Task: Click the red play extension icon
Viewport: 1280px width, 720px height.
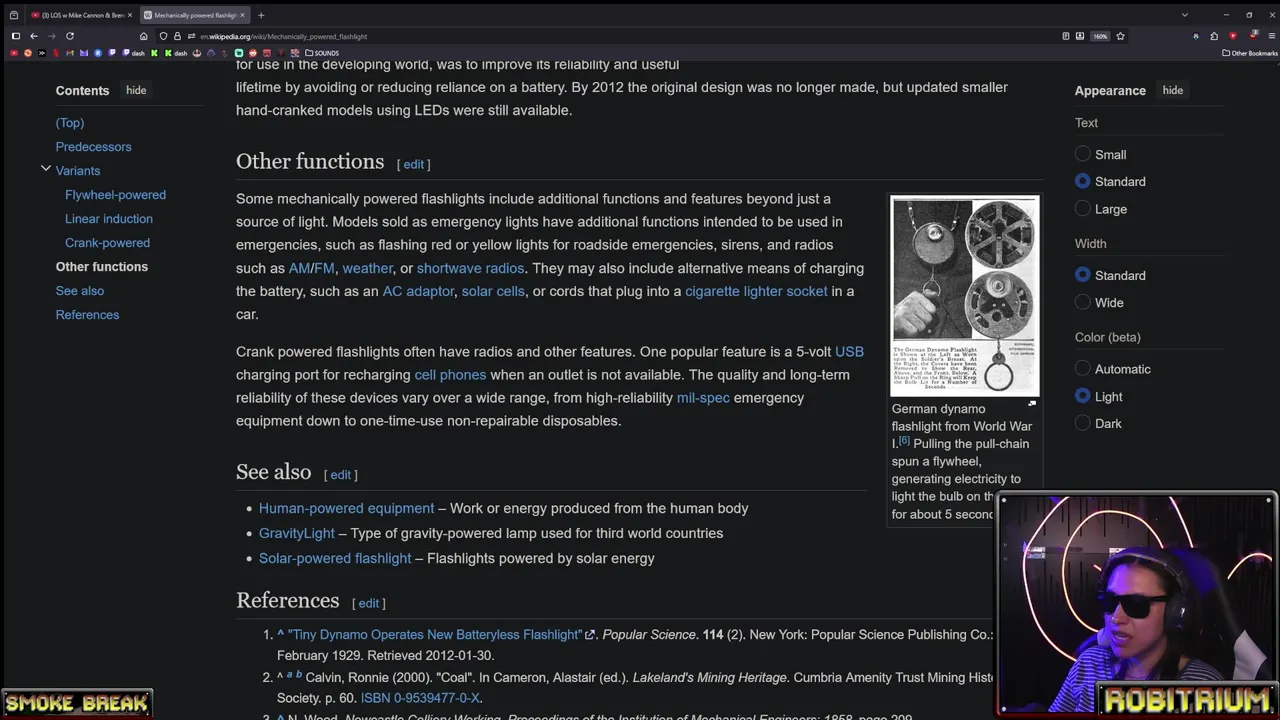Action: [x=1233, y=36]
